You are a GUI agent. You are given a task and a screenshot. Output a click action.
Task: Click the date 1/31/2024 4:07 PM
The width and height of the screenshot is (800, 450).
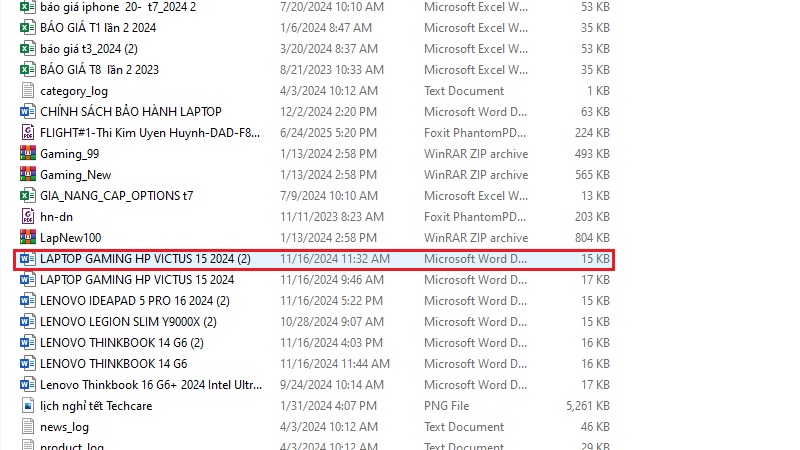(x=328, y=406)
